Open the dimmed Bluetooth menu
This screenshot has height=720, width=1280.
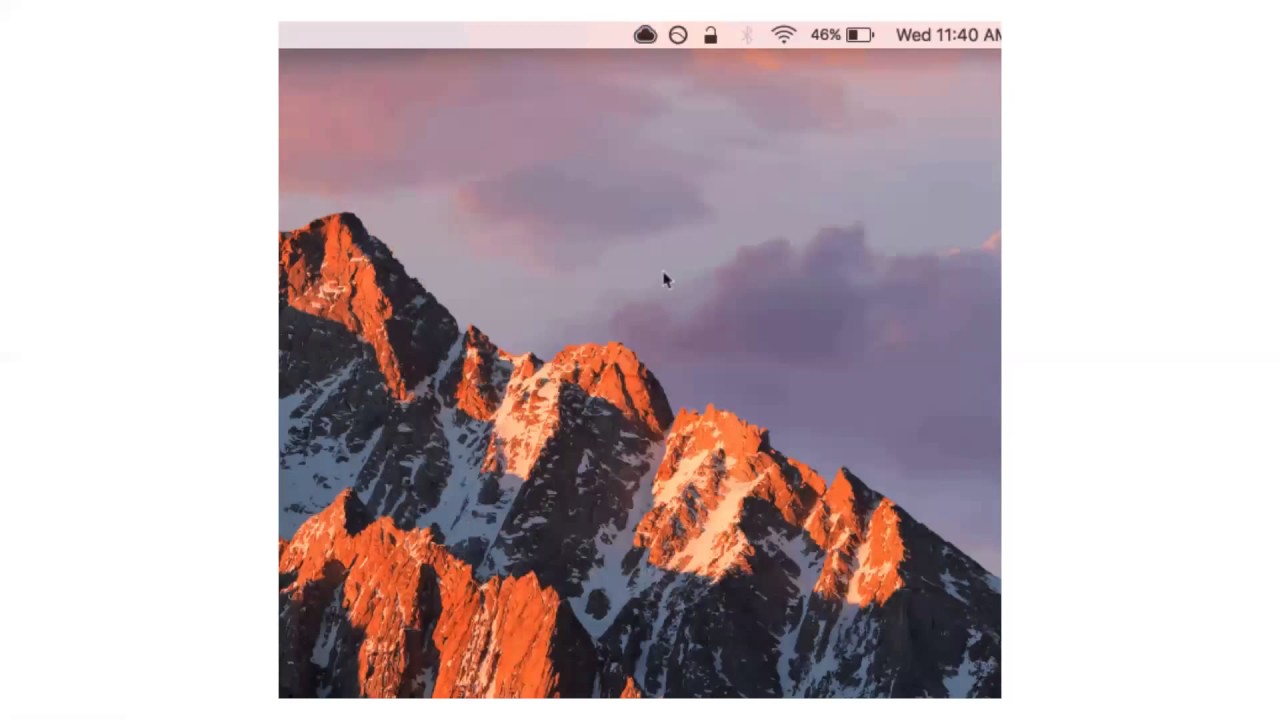[x=746, y=35]
